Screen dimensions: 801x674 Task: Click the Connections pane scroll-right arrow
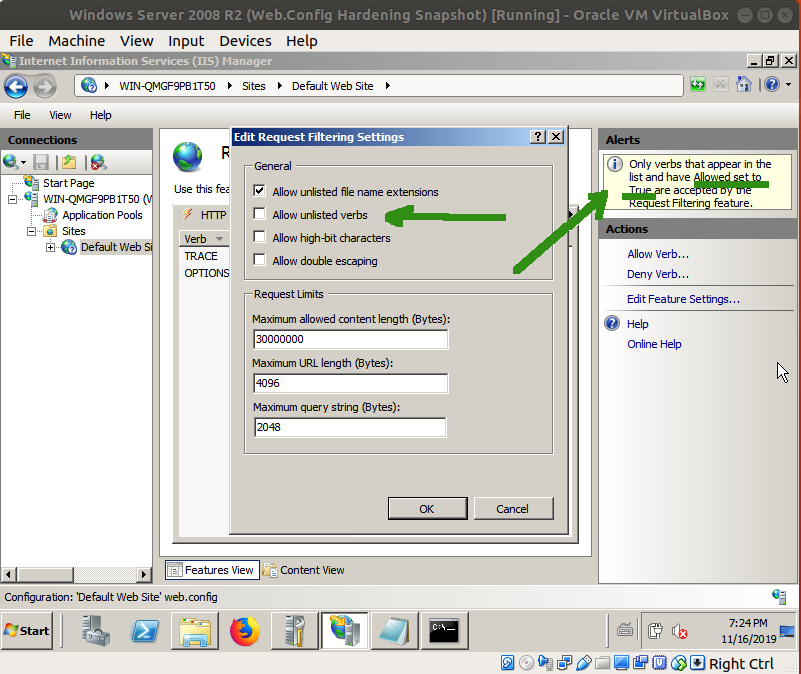click(144, 574)
